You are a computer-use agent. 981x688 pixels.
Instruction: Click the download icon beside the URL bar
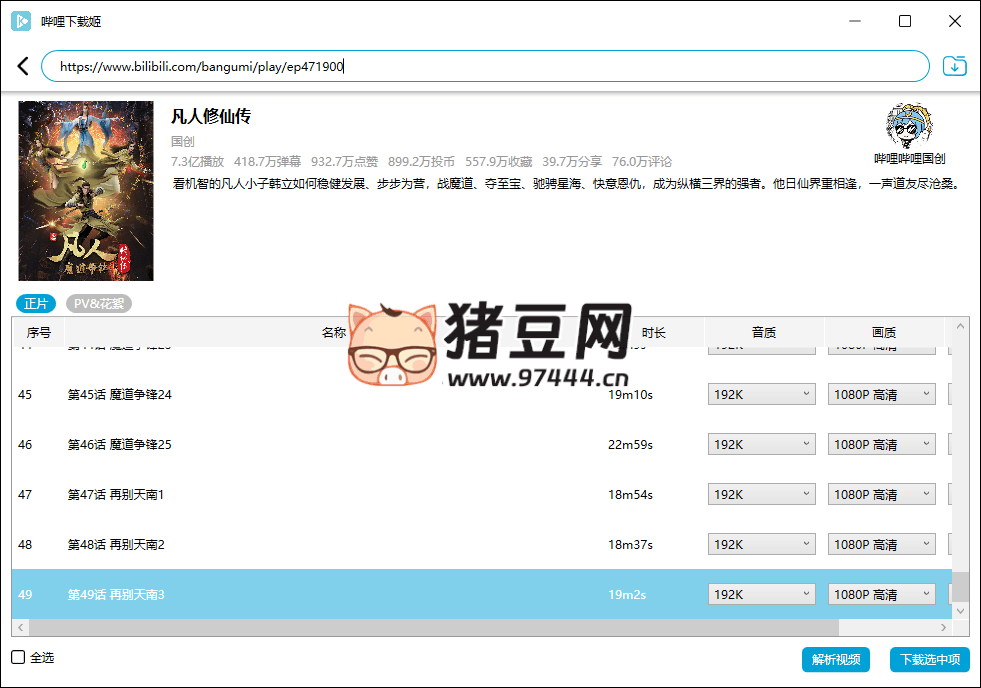955,65
